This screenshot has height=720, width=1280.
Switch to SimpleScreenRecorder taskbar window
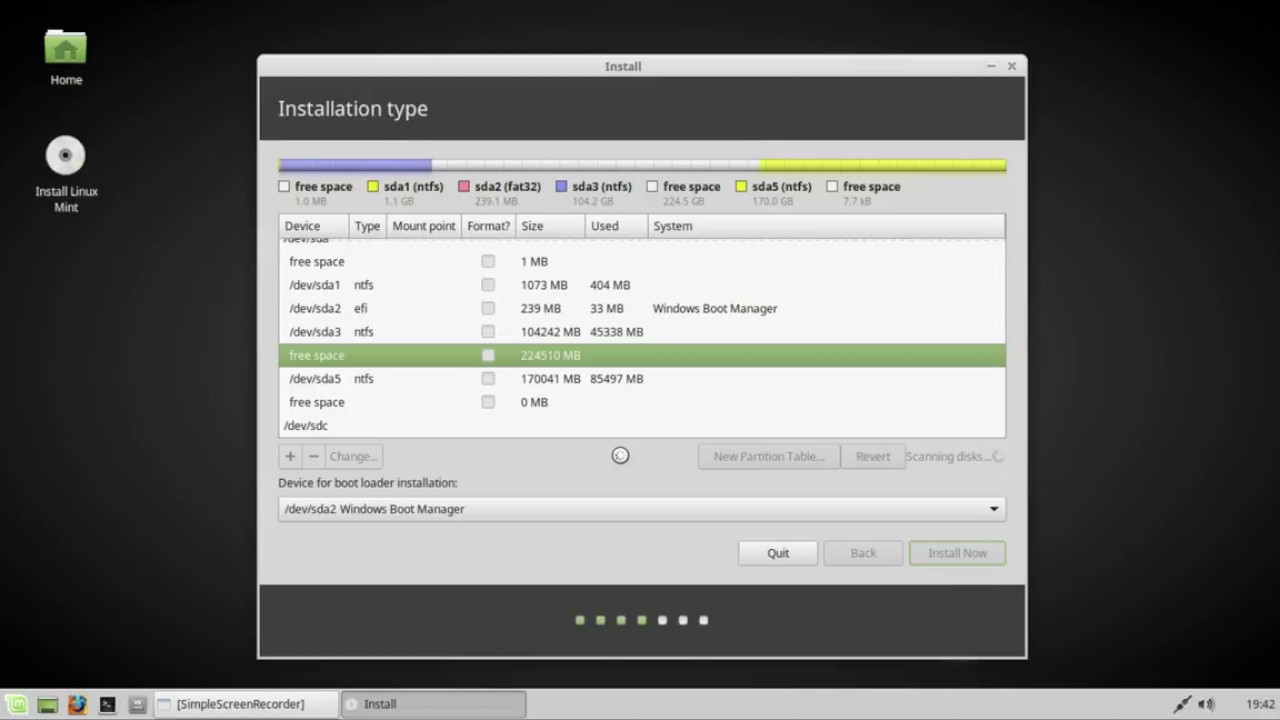tap(246, 704)
